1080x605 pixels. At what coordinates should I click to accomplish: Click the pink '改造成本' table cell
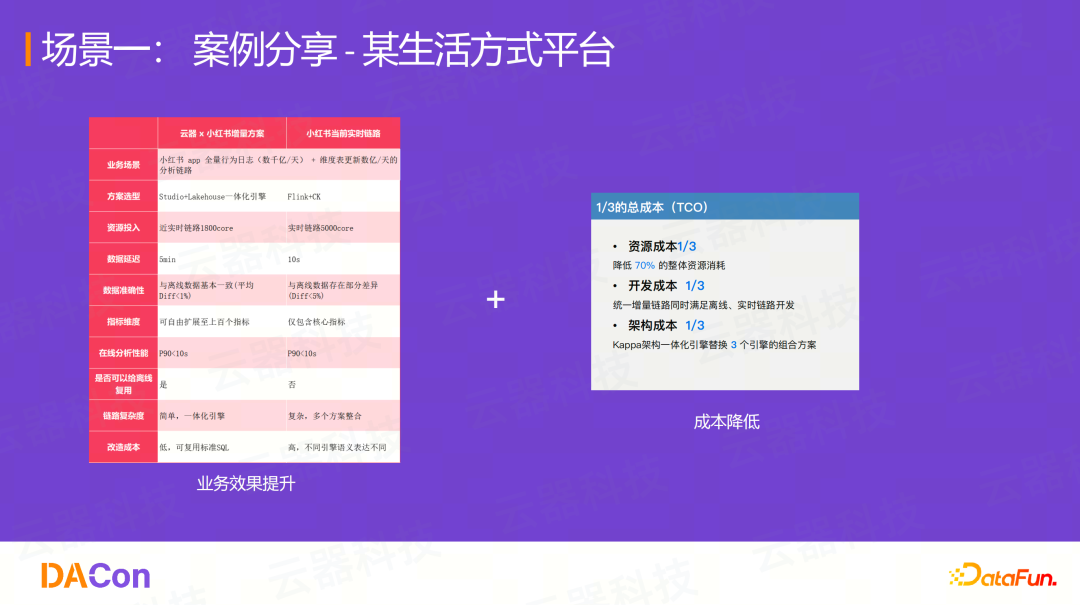[122, 447]
